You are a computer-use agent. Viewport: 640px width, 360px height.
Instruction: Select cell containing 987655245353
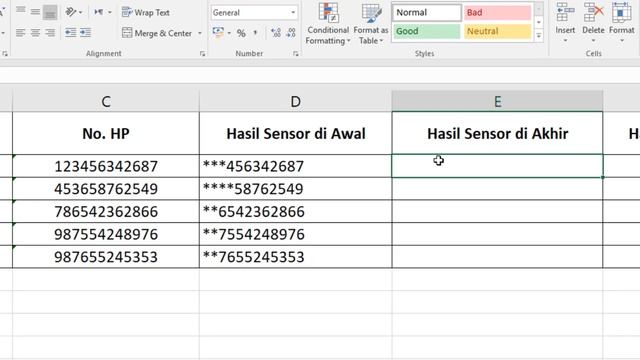pos(106,257)
